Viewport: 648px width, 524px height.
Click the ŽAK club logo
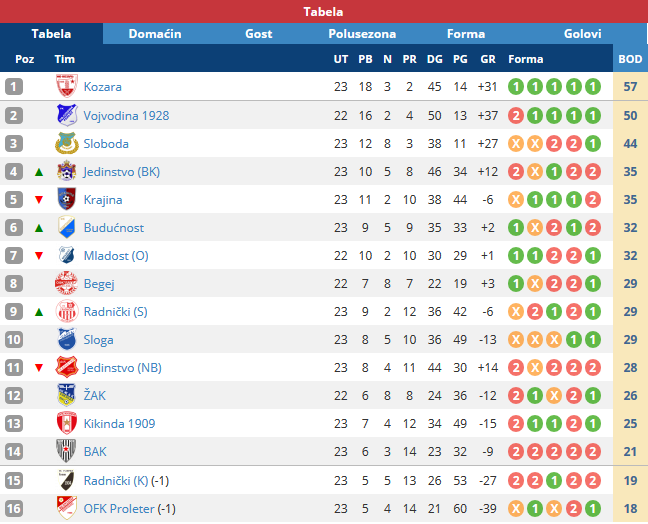pos(66,395)
